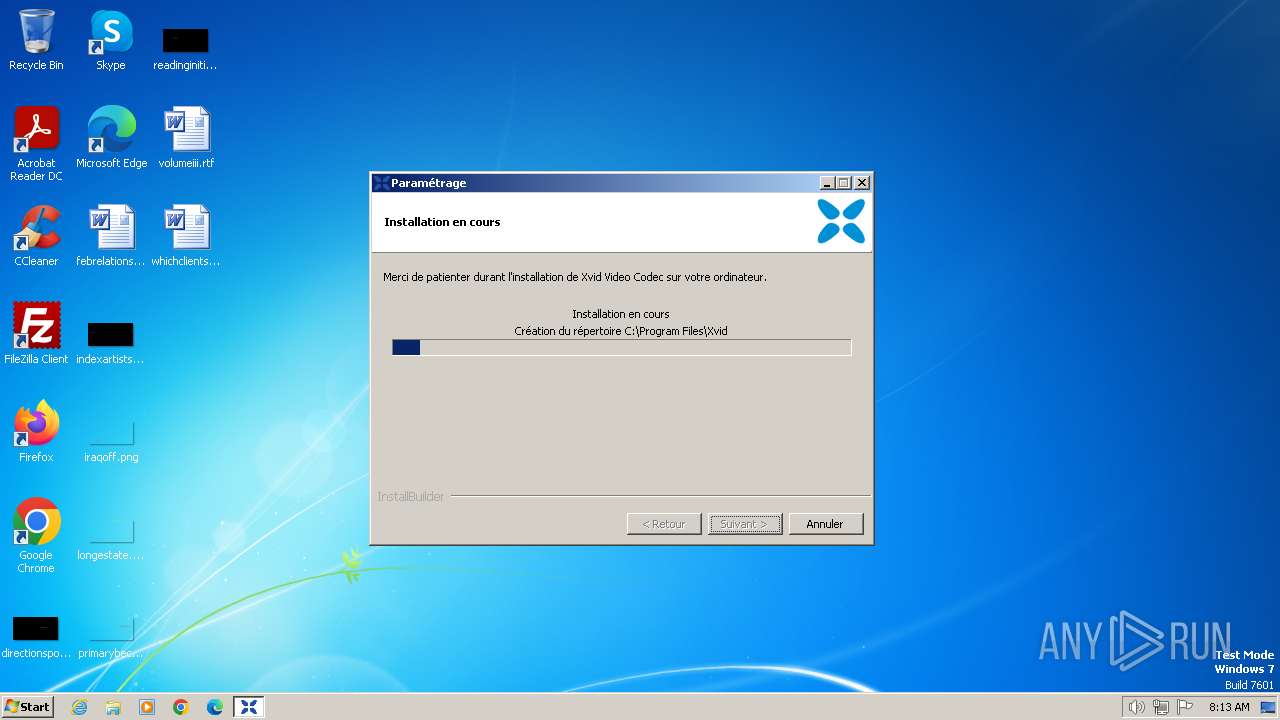Open the Recycle Bin desktop icon
This screenshot has width=1280, height=720.
pos(36,40)
